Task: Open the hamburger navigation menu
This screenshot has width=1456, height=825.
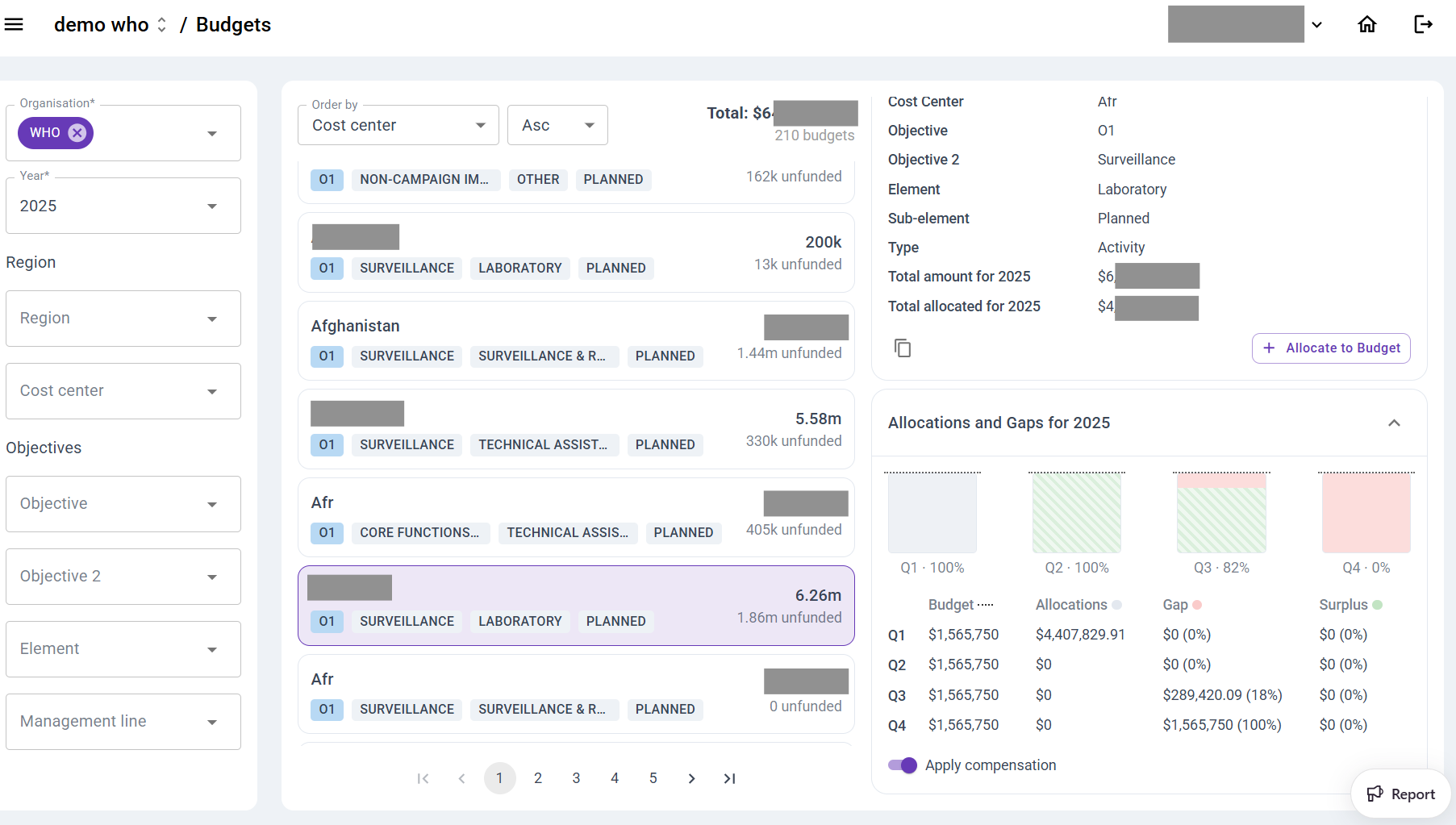Action: (14, 24)
